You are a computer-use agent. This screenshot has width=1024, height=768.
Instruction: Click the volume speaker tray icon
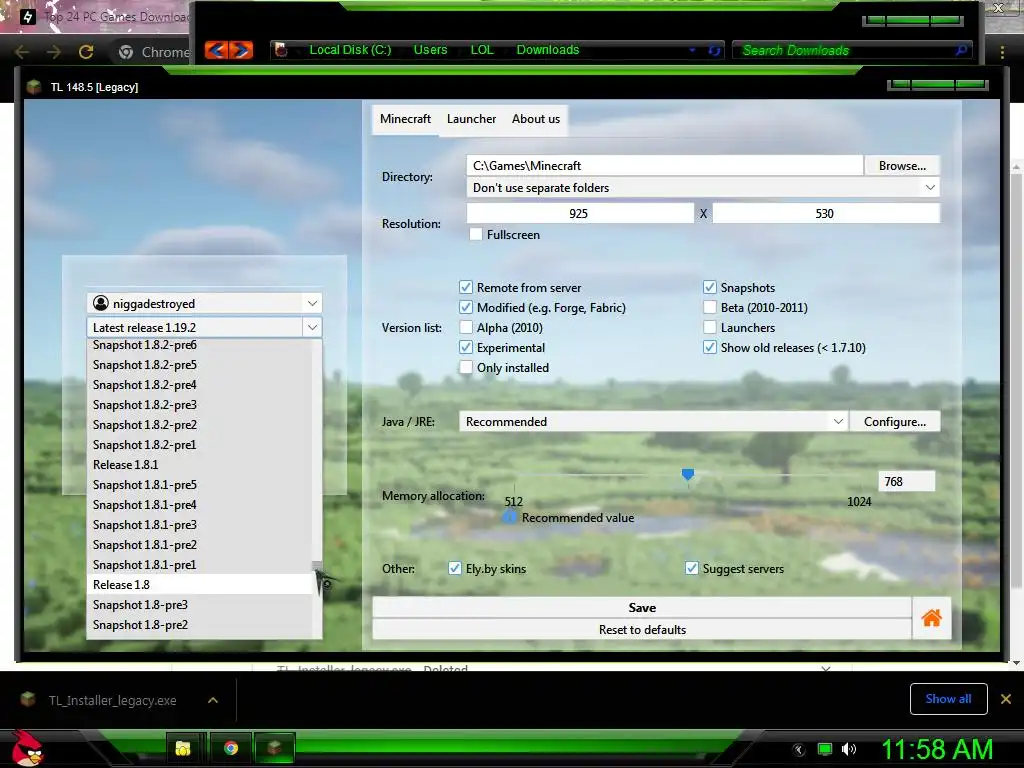coord(849,749)
